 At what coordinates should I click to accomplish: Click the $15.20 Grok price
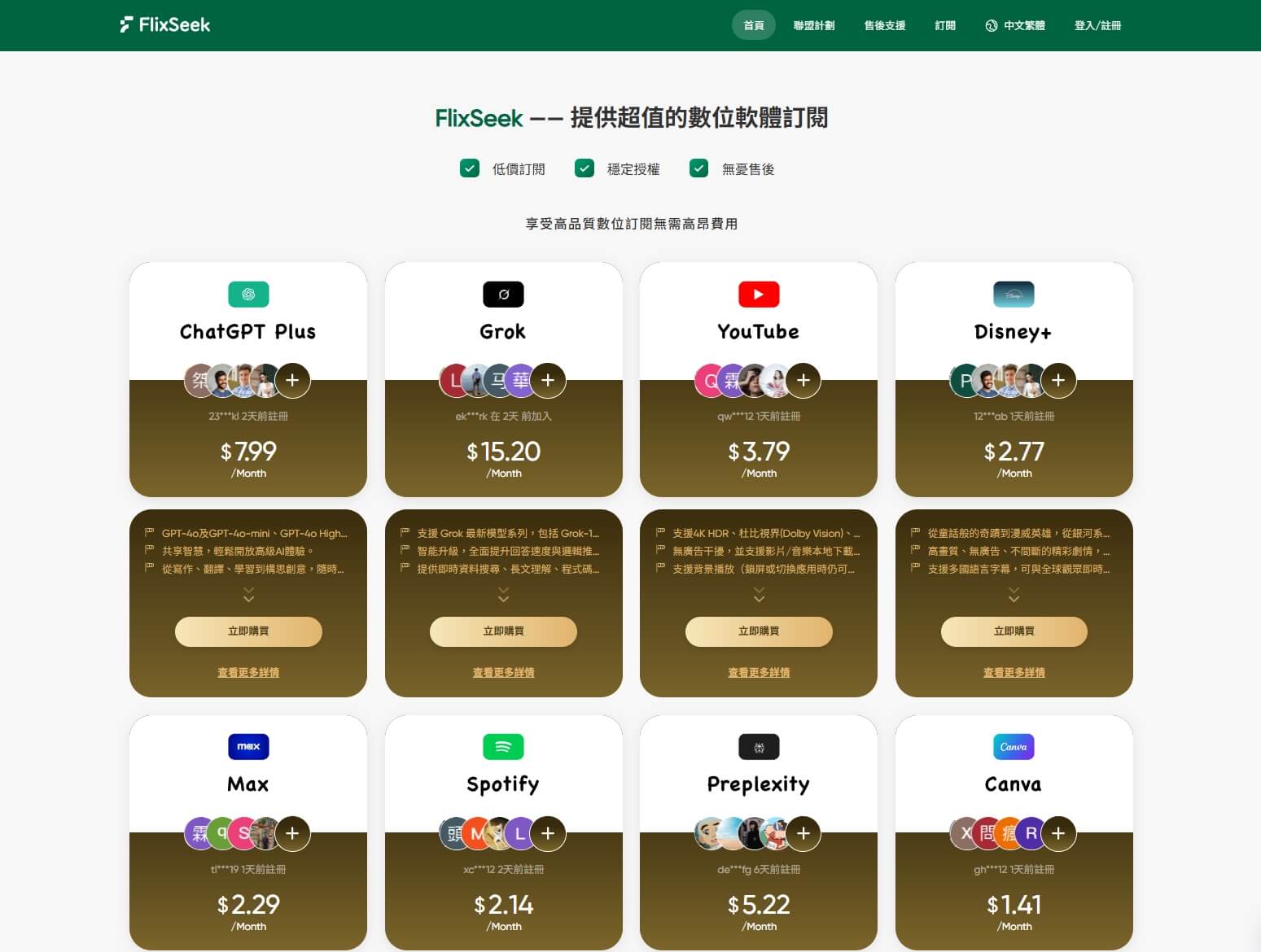(503, 451)
